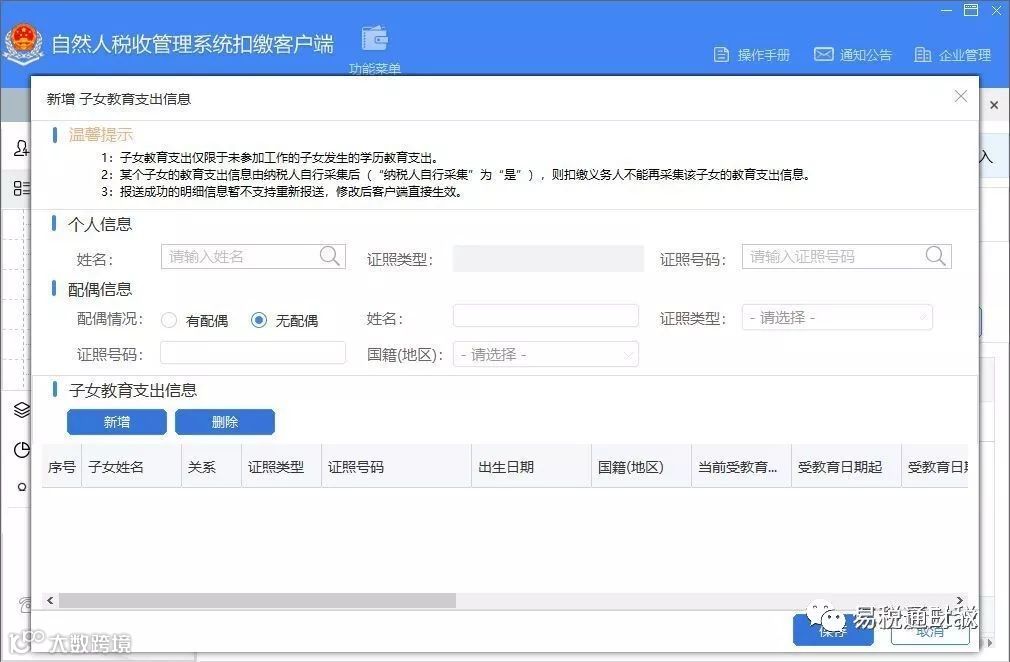
Task: Click the 国籍(地区) table column header
Action: tap(642, 466)
